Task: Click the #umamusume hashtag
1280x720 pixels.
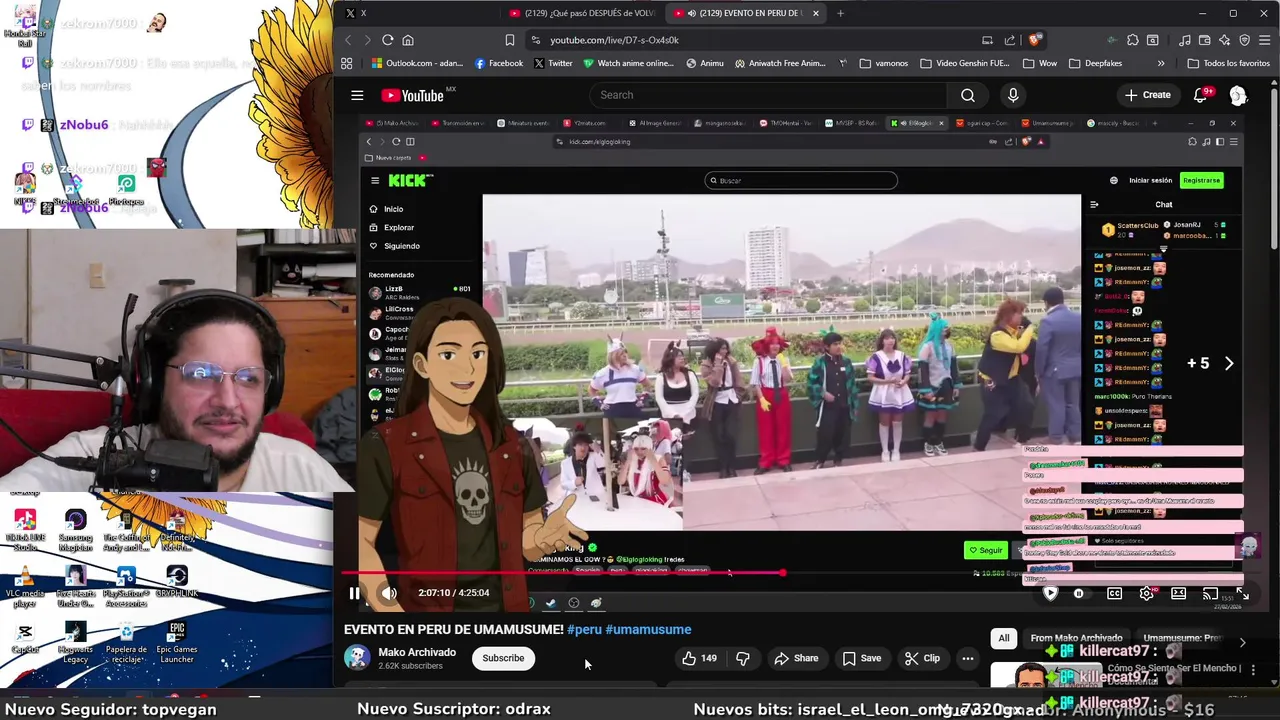Action: coord(648,629)
